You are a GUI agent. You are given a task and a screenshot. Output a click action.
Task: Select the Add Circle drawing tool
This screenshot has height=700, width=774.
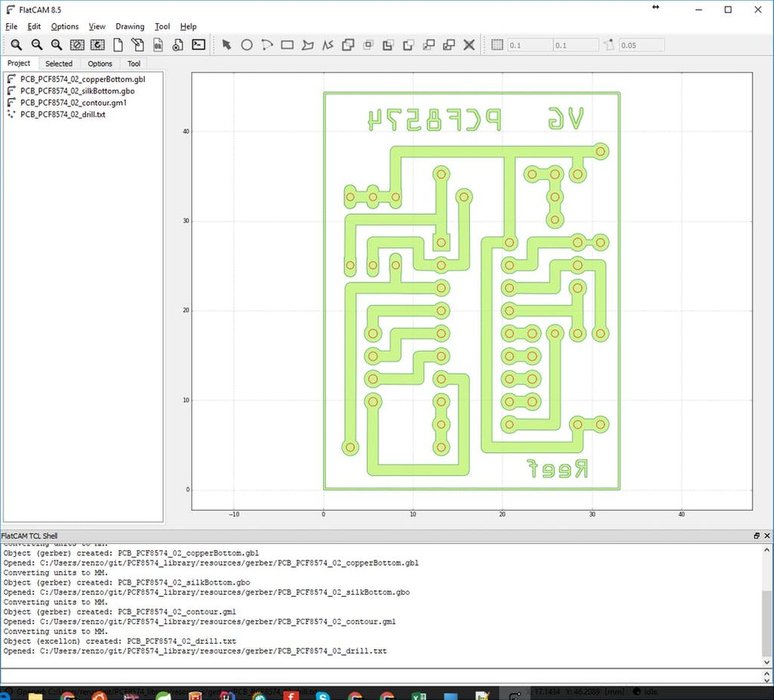click(x=247, y=45)
